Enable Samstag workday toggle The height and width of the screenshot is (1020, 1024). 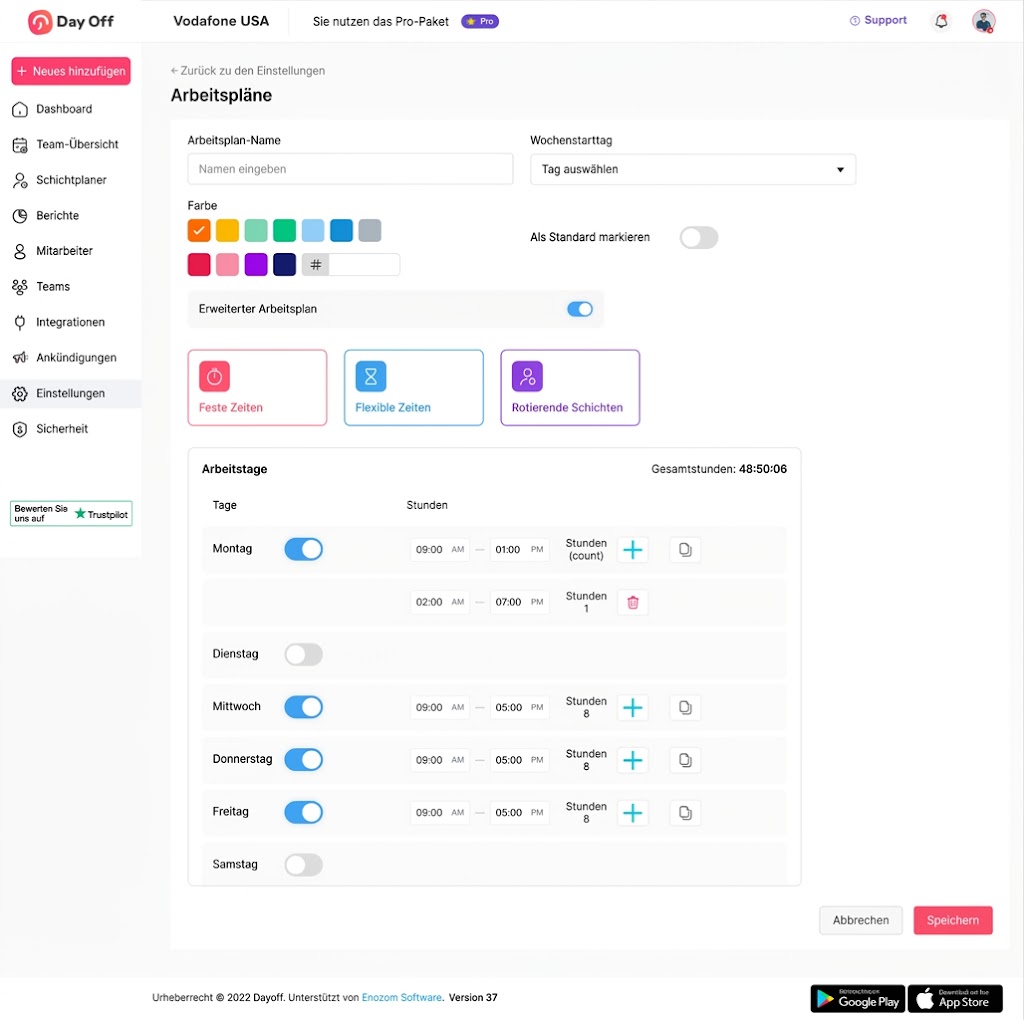(304, 865)
